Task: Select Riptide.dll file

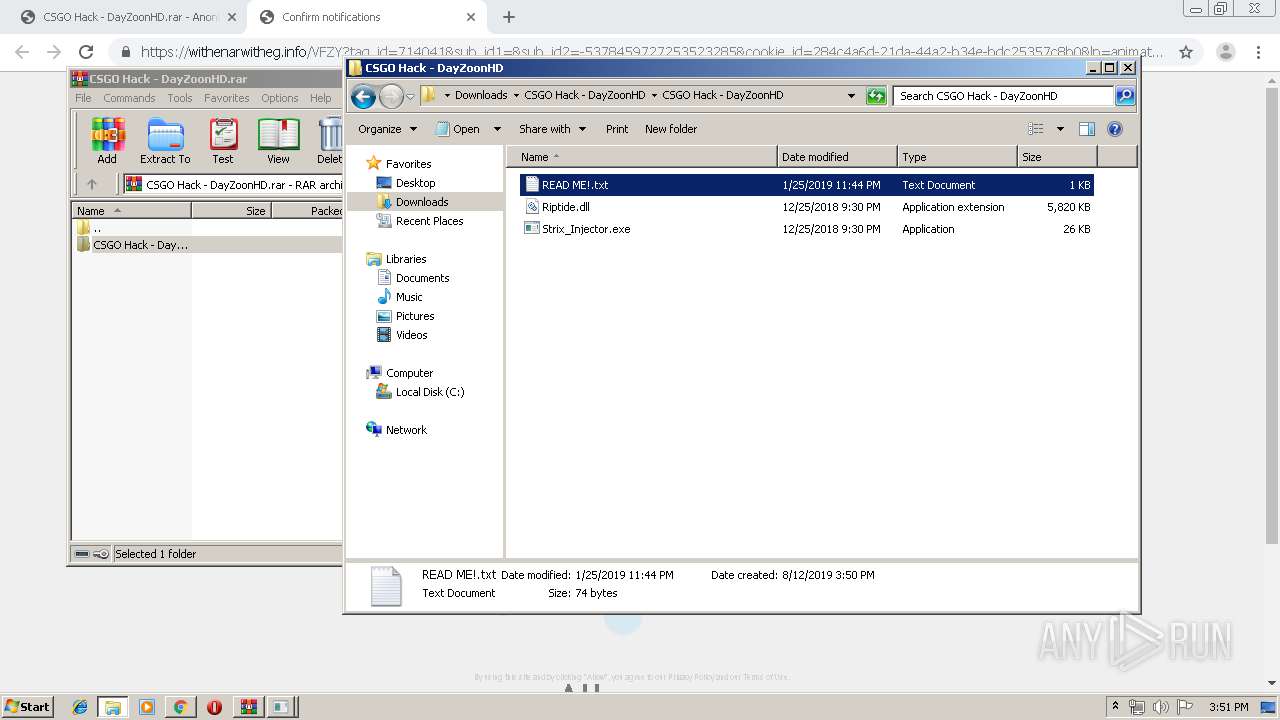Action: (x=806, y=207)
